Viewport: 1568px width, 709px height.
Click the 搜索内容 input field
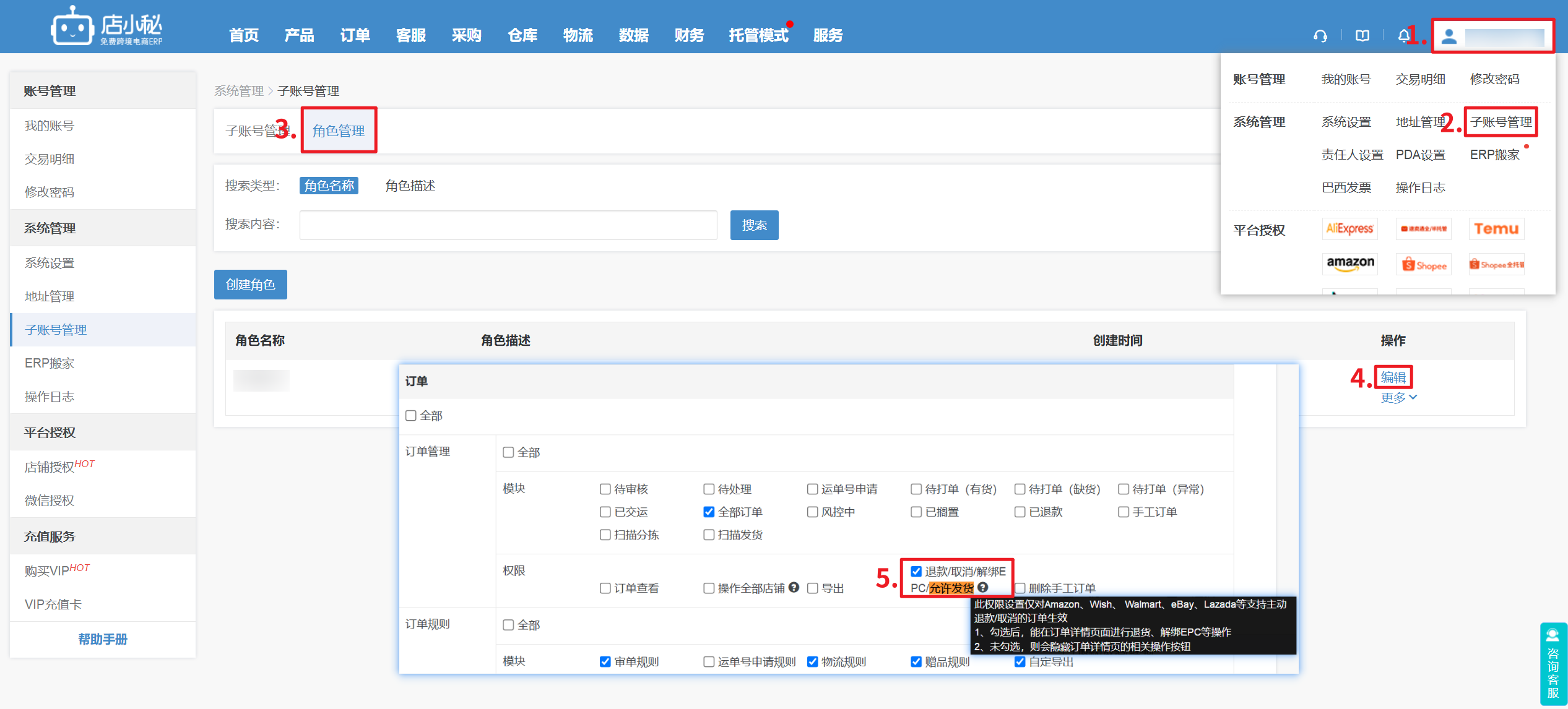point(508,225)
